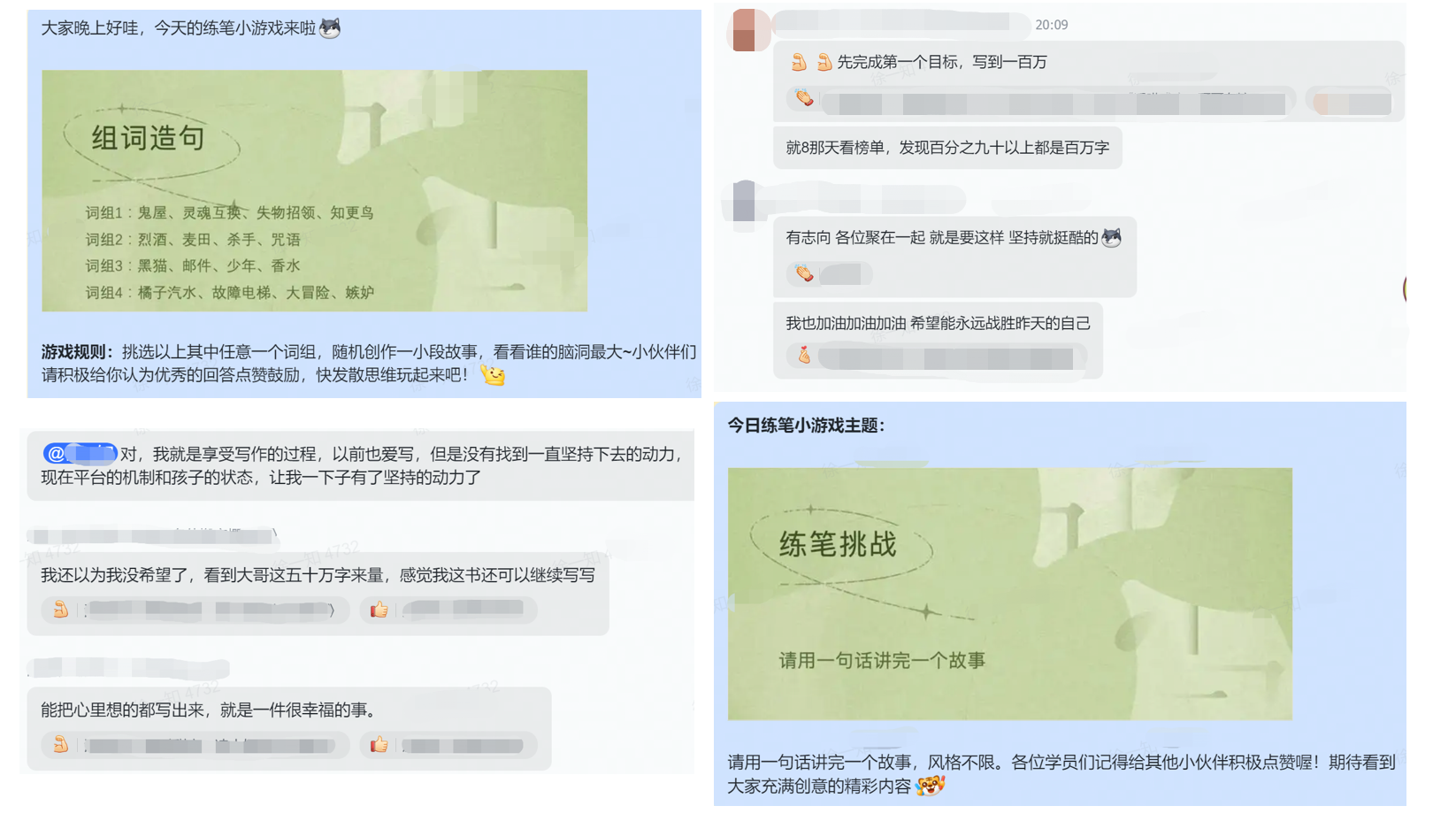Image resolution: width=1456 pixels, height=829 pixels.
Task: Click clap reaction under 坚持就挺酷的 message
Action: click(x=803, y=273)
